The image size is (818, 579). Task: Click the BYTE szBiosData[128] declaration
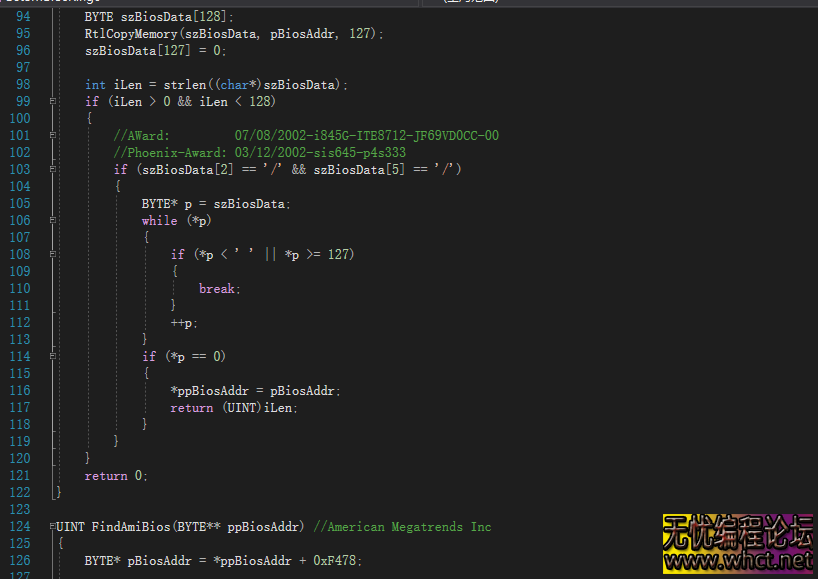[x=158, y=17]
